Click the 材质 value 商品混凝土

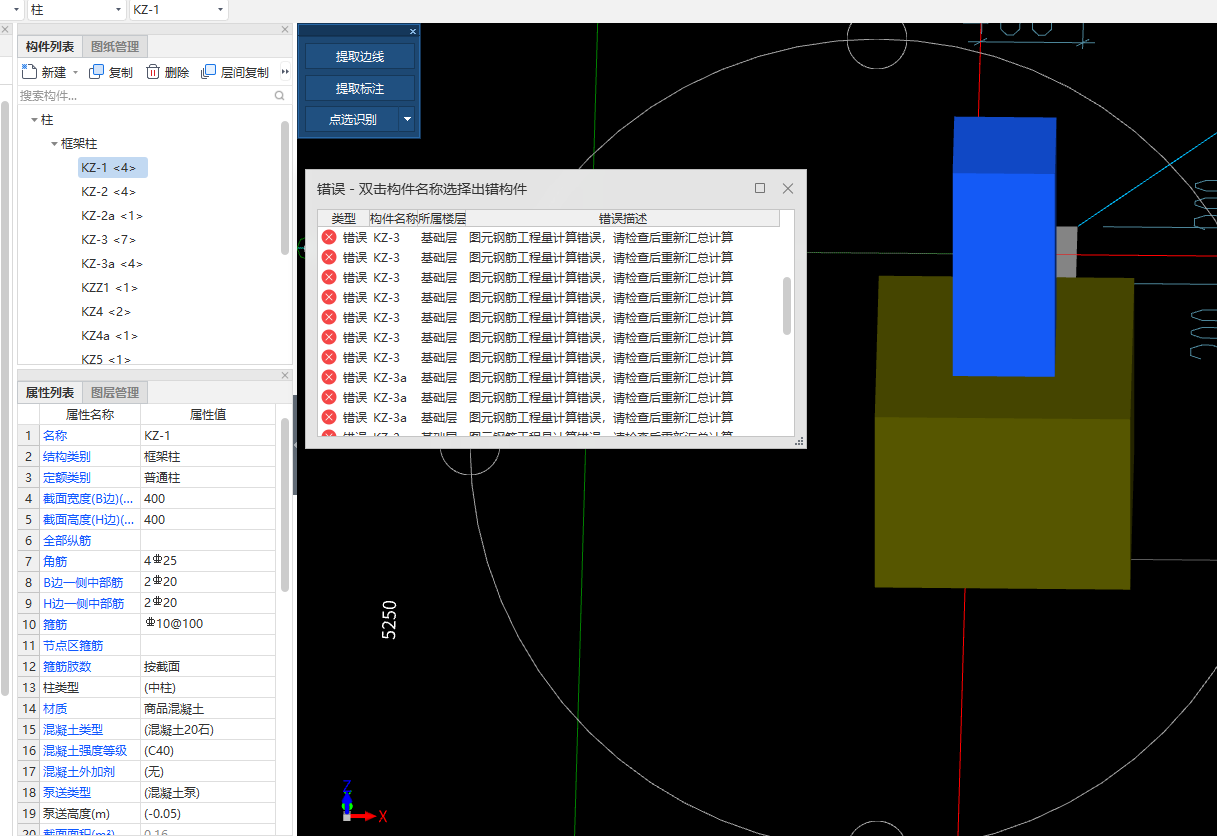point(208,709)
